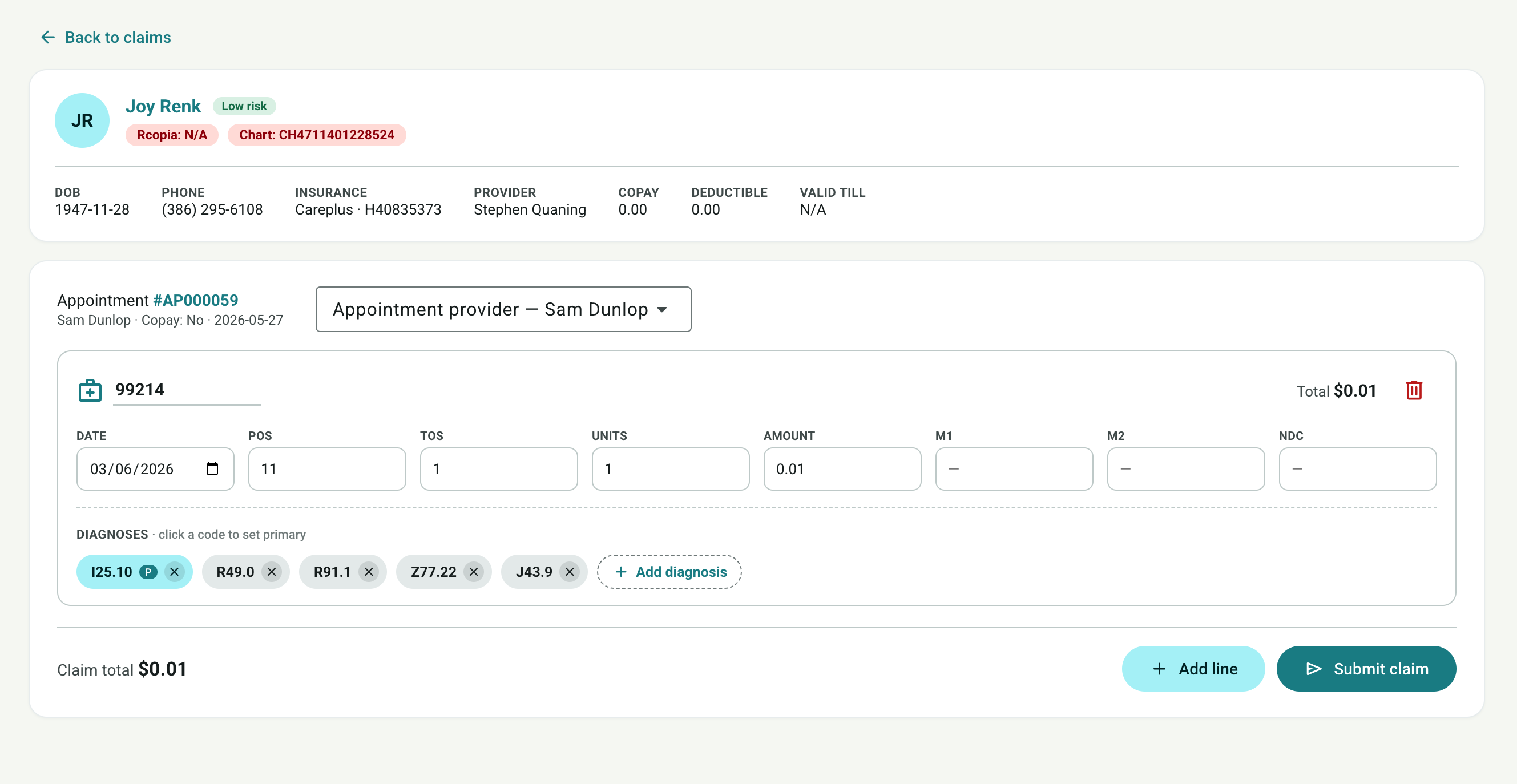1517x784 pixels.
Task: Focus the NDC field
Action: click(1358, 468)
